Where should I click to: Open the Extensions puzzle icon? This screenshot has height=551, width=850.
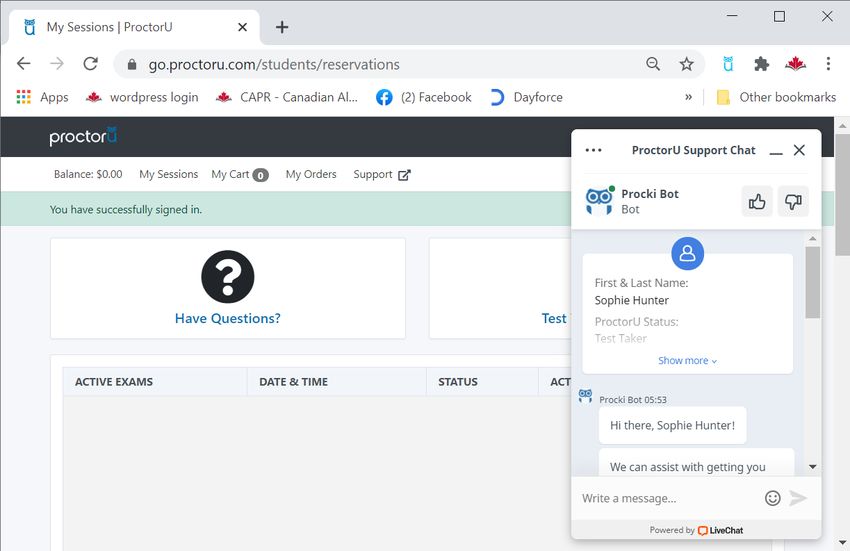click(762, 64)
